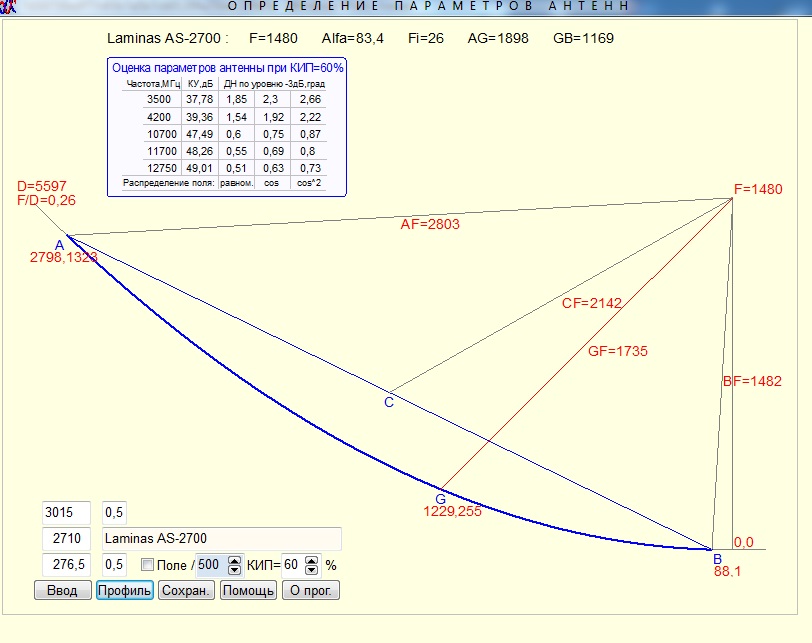
Task: Click the Профиль button
Action: click(x=124, y=590)
